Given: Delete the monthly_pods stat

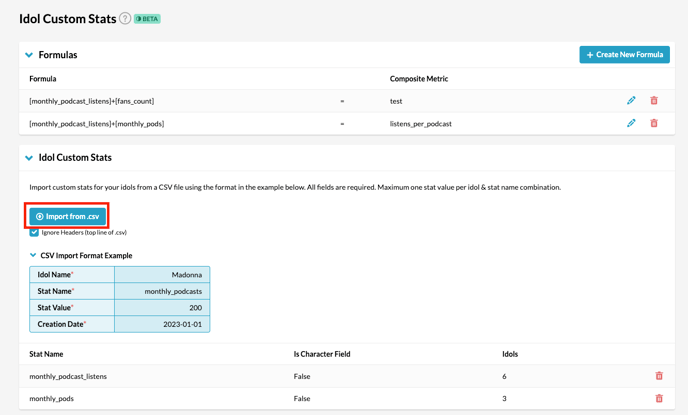Looking at the screenshot, I should pos(659,398).
